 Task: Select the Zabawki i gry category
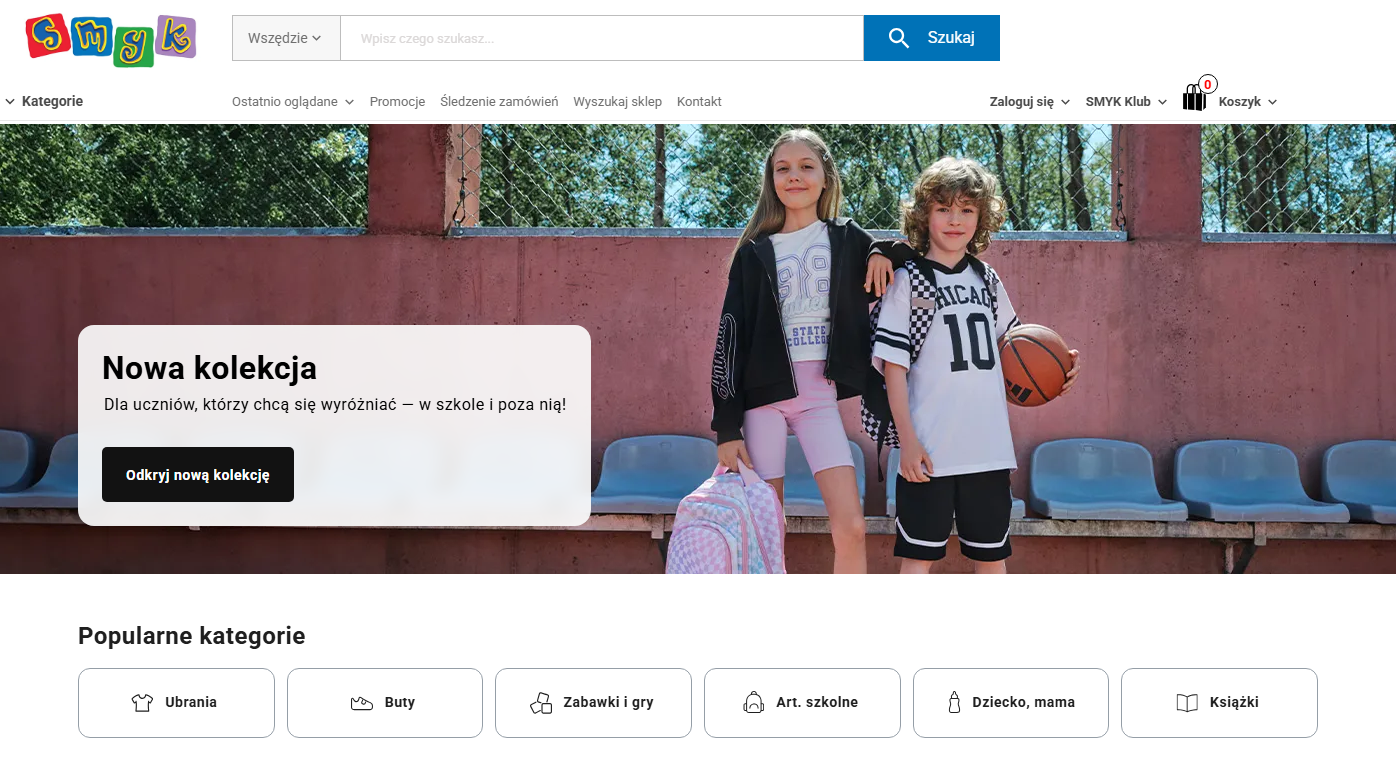pyautogui.click(x=593, y=703)
